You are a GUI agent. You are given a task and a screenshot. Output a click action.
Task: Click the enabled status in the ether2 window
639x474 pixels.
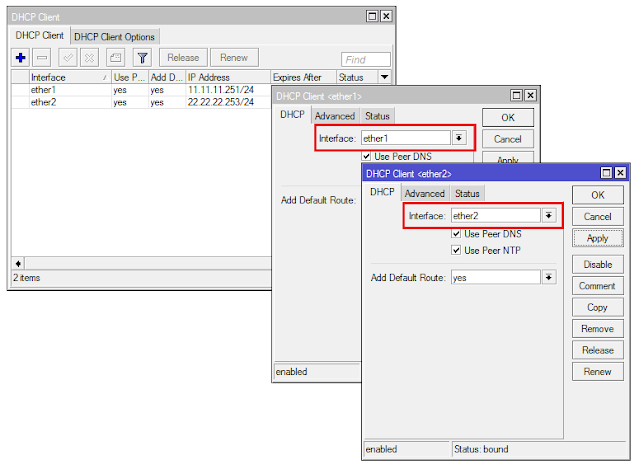tap(381, 449)
